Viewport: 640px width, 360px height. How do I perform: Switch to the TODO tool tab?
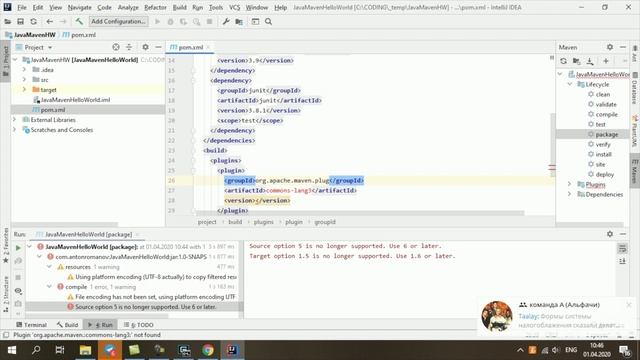coord(138,325)
